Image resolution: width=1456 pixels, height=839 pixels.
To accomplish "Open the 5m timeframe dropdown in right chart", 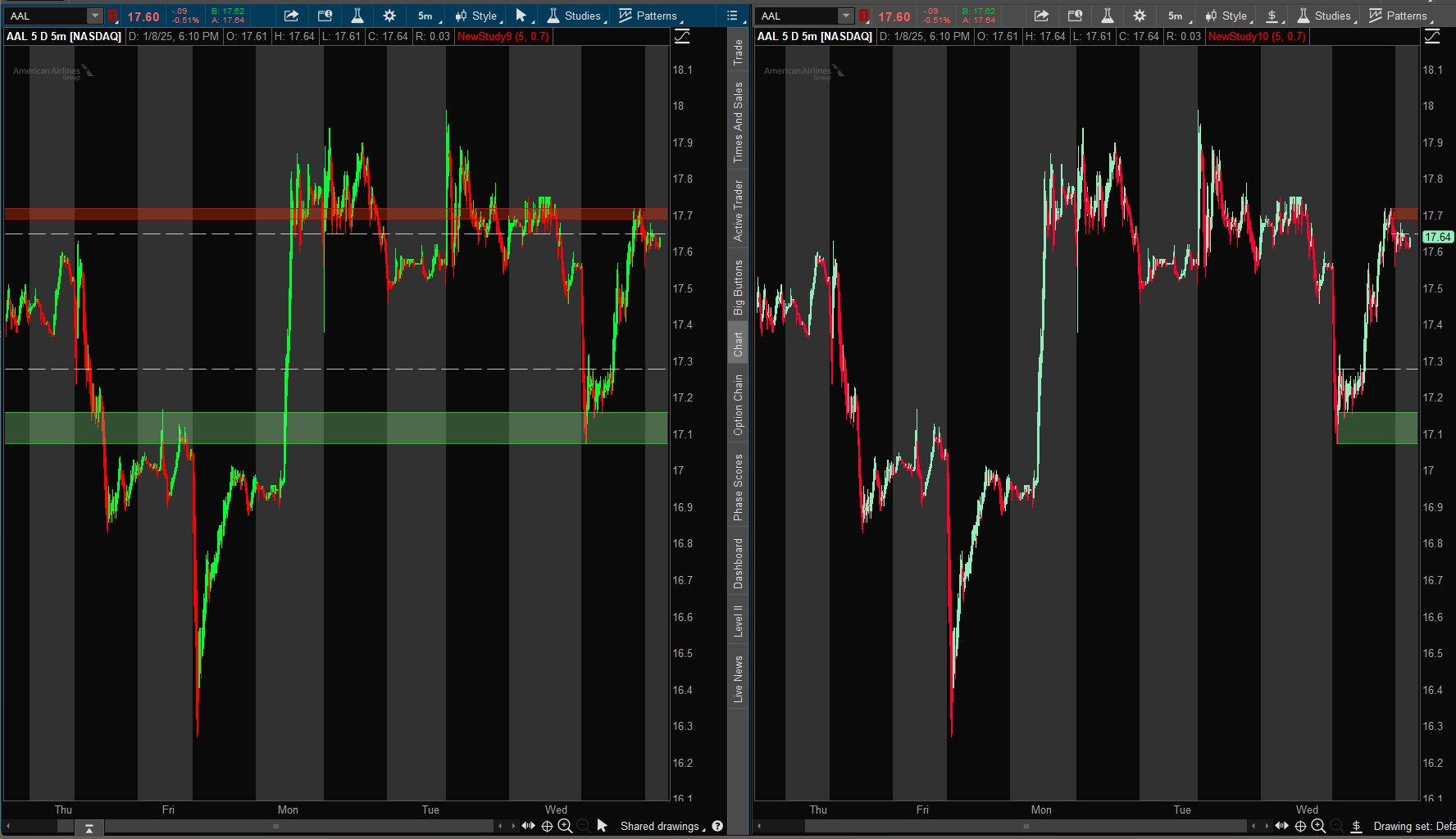I will pos(1178,16).
